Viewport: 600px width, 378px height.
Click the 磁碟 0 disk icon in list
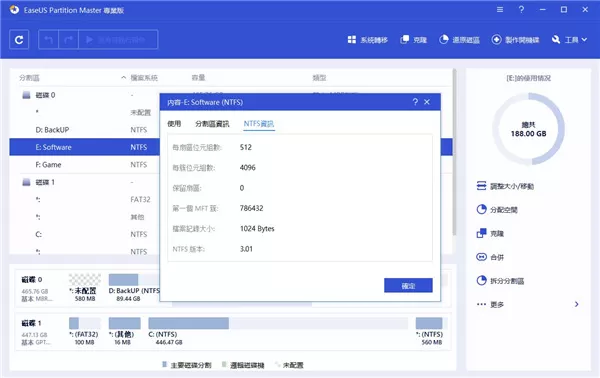[26, 95]
